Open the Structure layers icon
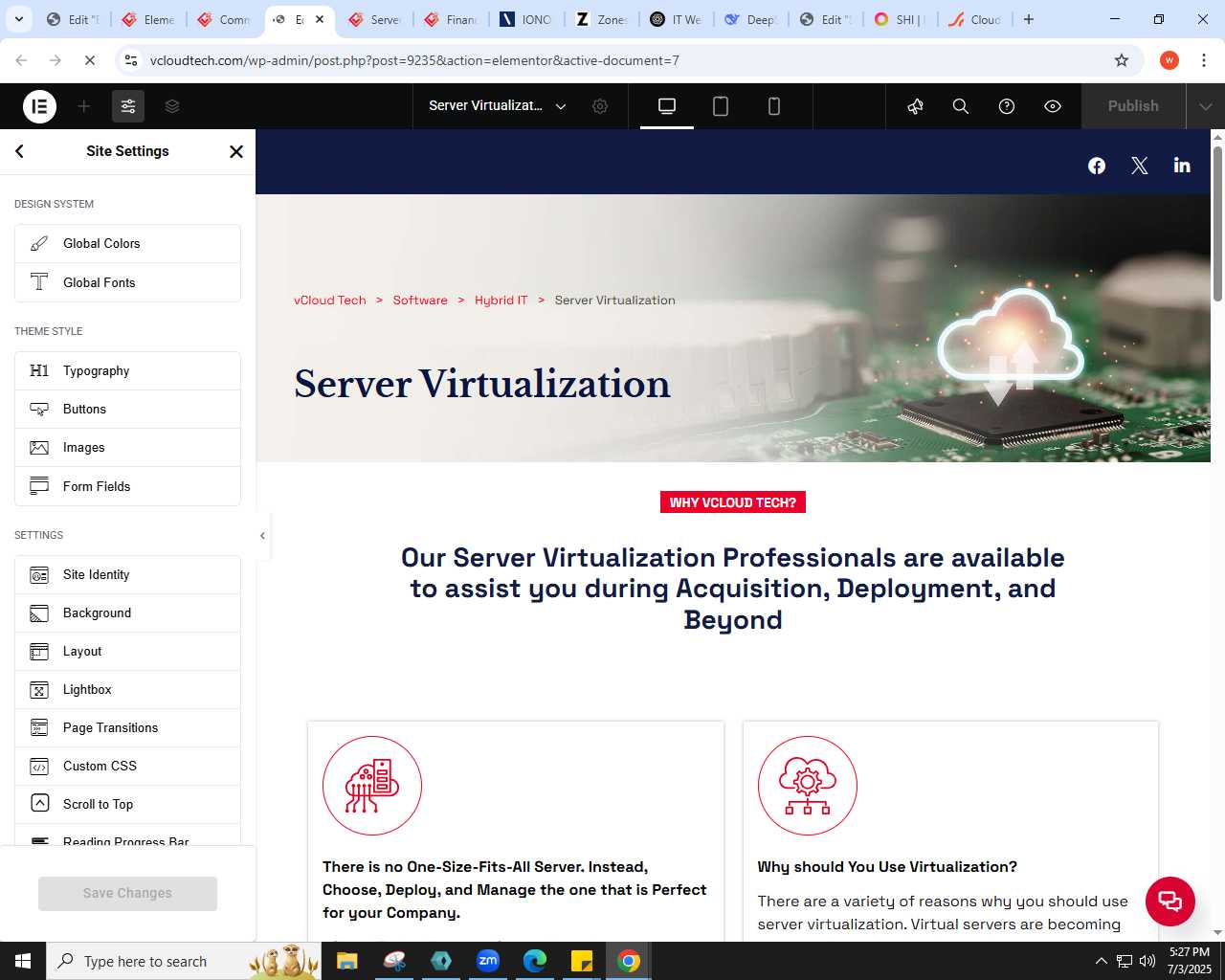Viewport: 1225px width, 980px height. [x=172, y=106]
